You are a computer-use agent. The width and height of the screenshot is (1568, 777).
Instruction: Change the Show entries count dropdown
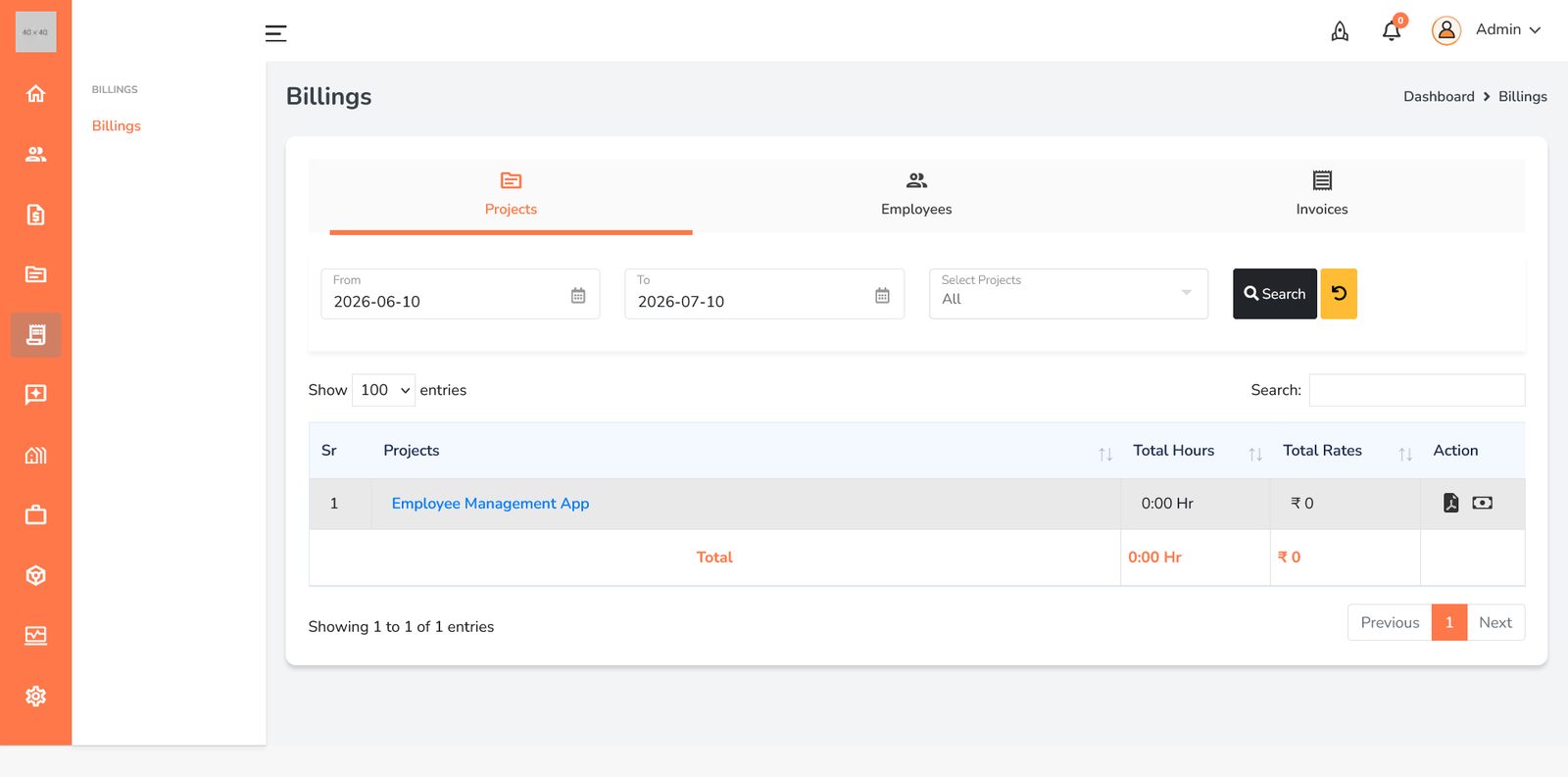coord(383,390)
